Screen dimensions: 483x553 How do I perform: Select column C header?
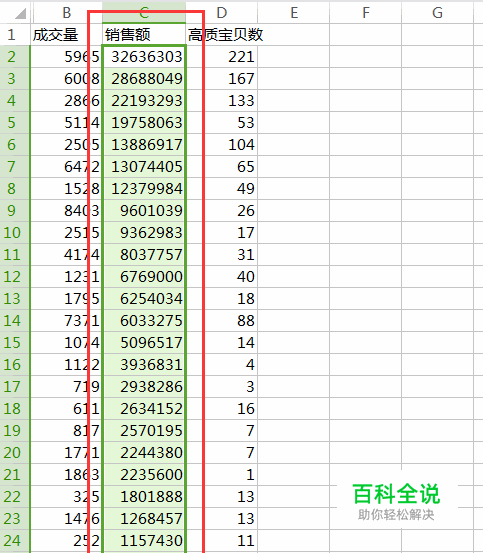tap(144, 13)
